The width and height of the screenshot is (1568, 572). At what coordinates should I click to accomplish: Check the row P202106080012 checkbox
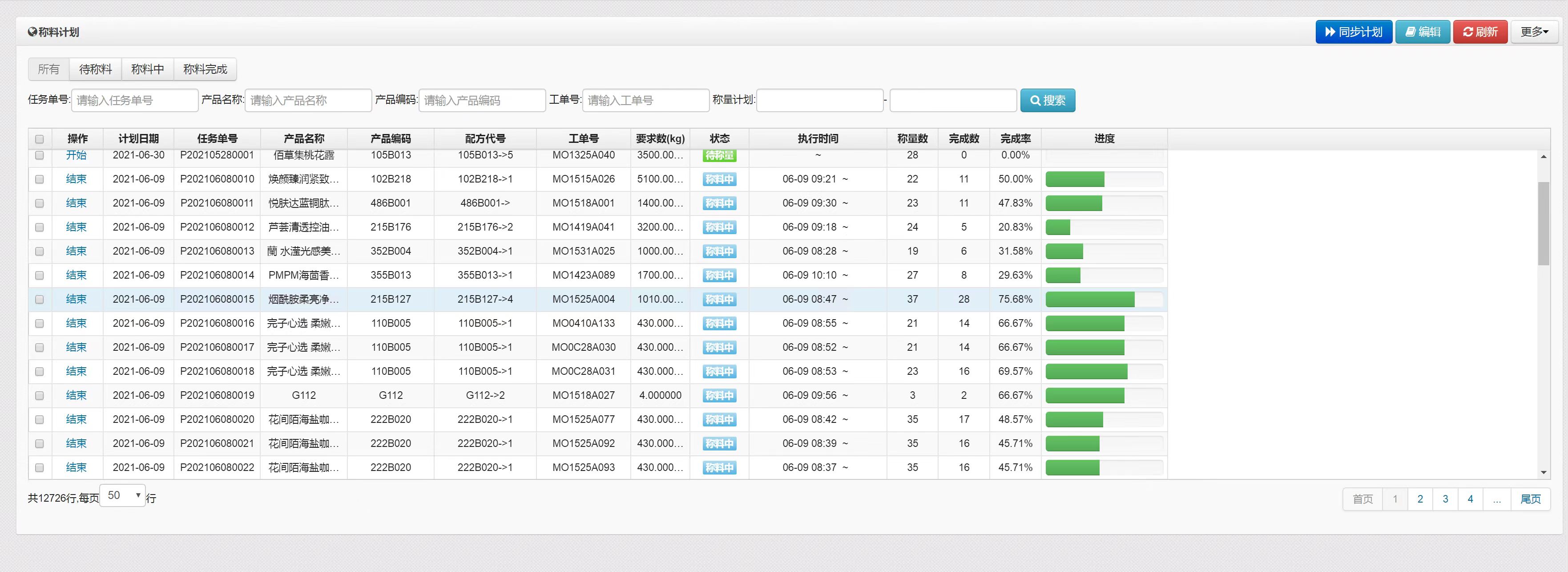pyautogui.click(x=40, y=227)
